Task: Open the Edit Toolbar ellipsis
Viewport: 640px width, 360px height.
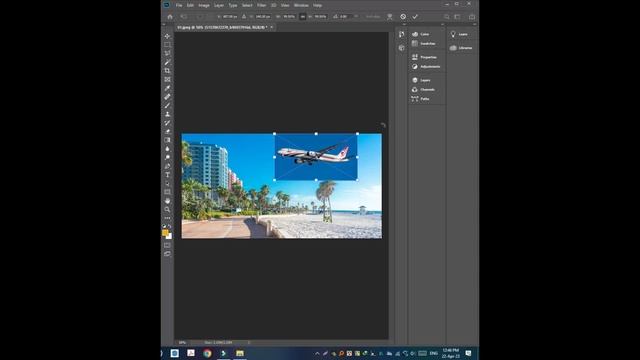Action: 167,218
